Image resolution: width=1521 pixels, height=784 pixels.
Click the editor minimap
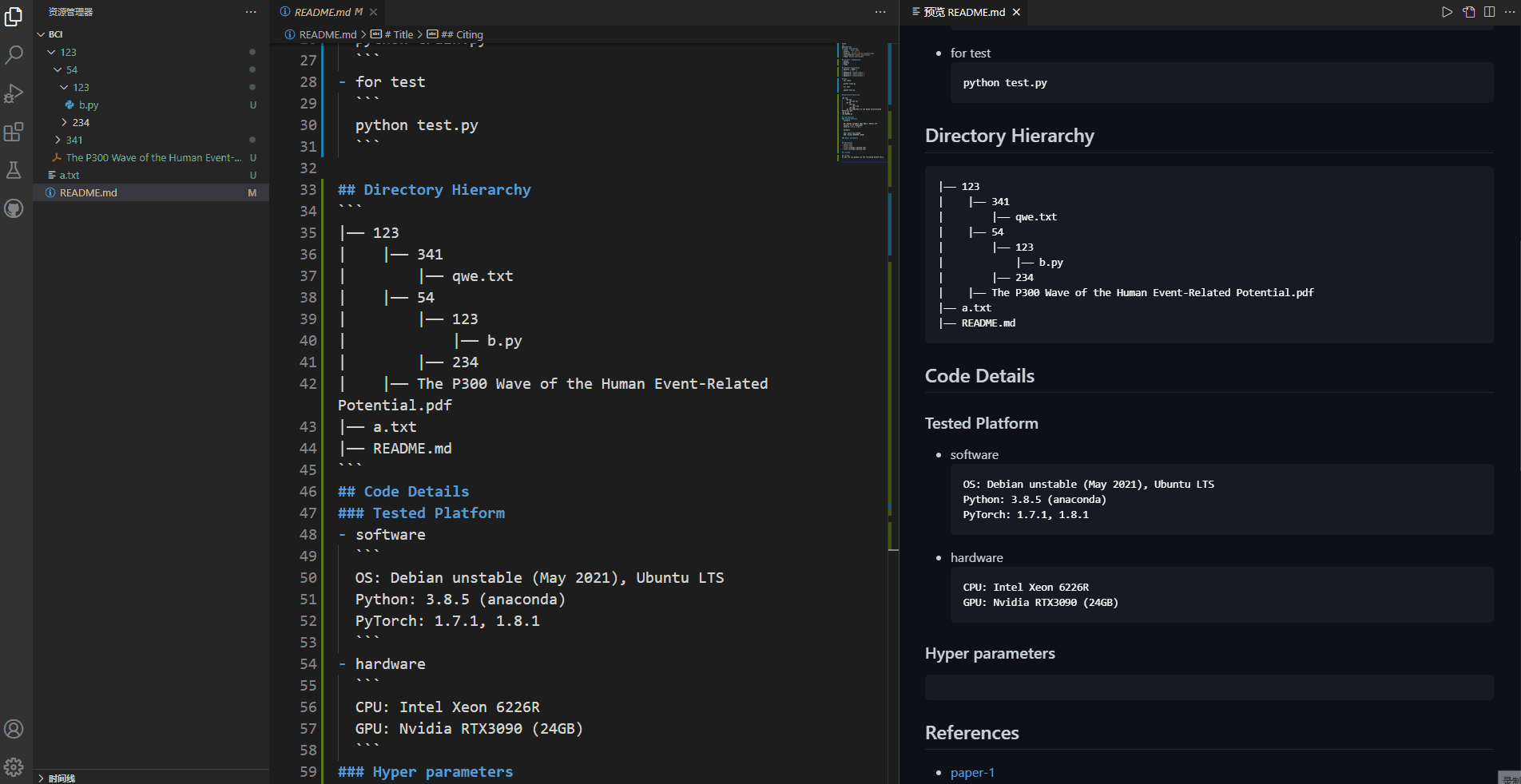pos(861,102)
